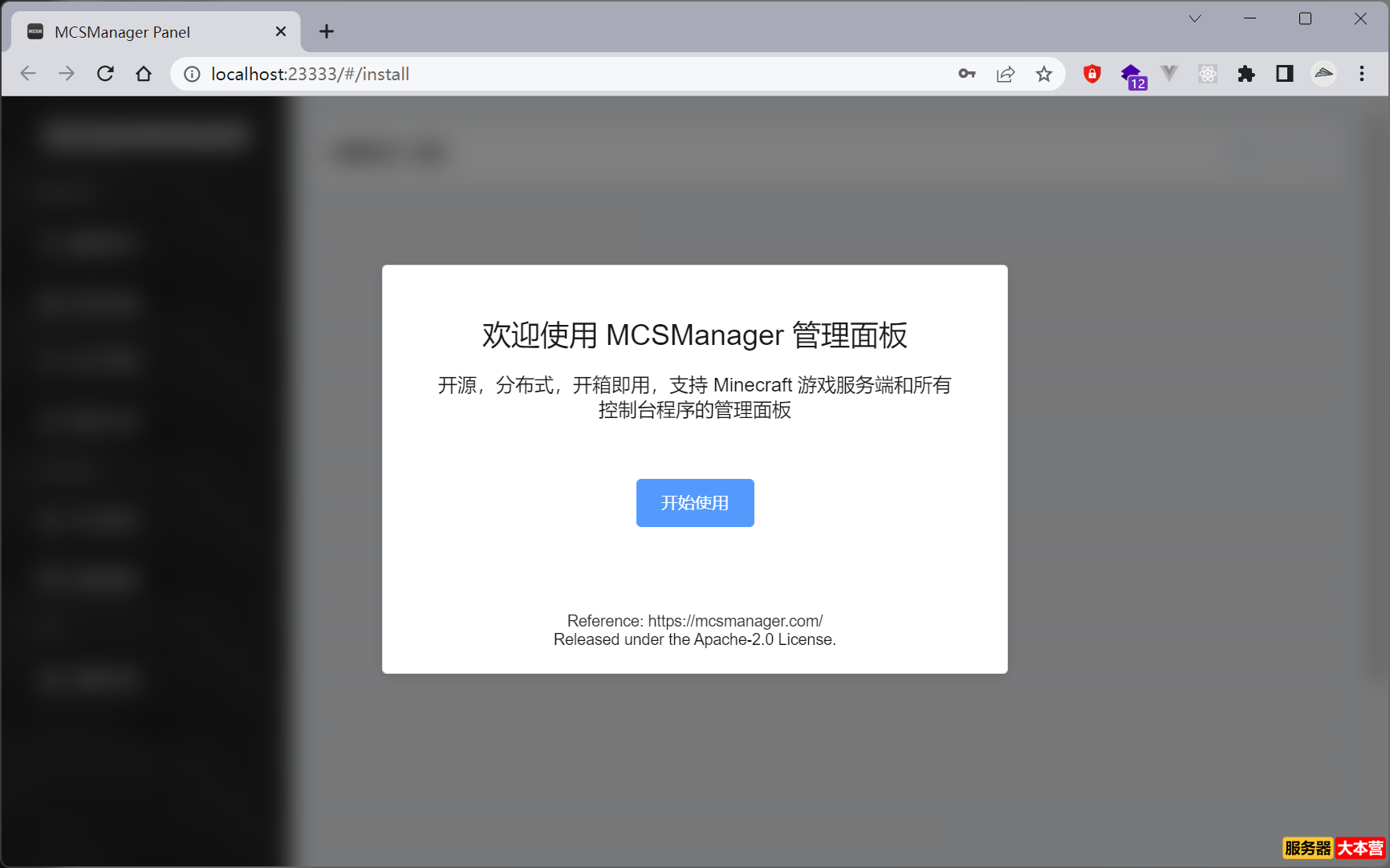The width and height of the screenshot is (1390, 868).
Task: Click the browser back navigation arrow
Action: [28, 73]
